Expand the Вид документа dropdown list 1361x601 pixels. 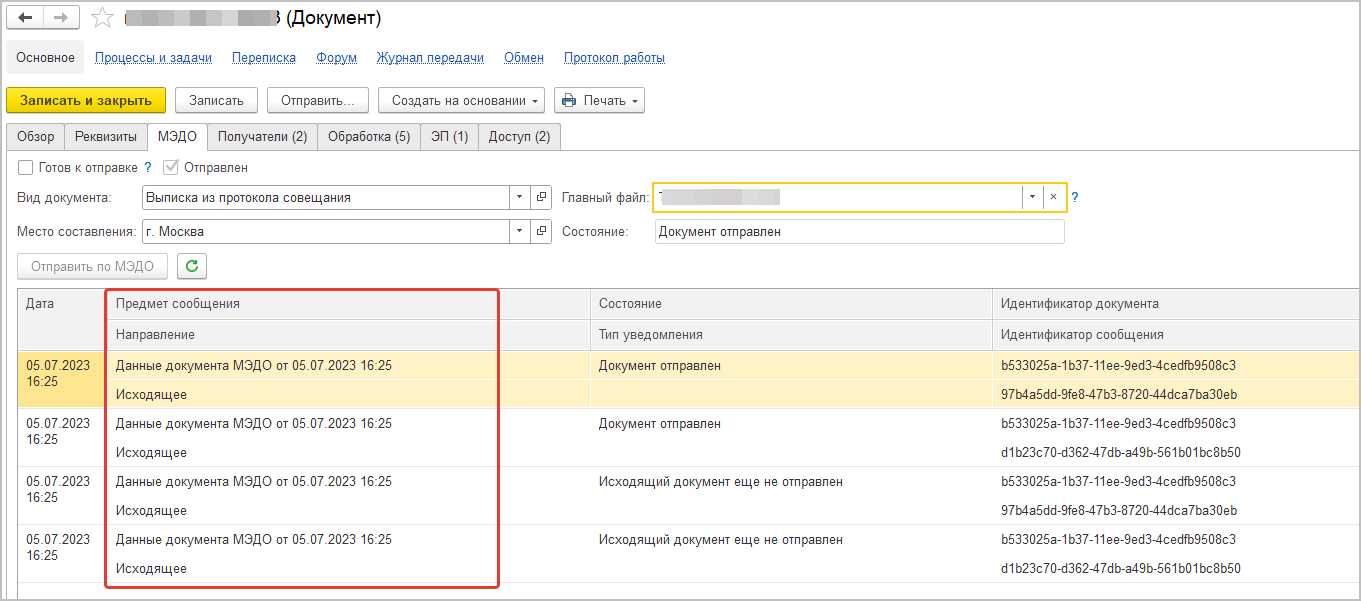point(519,198)
